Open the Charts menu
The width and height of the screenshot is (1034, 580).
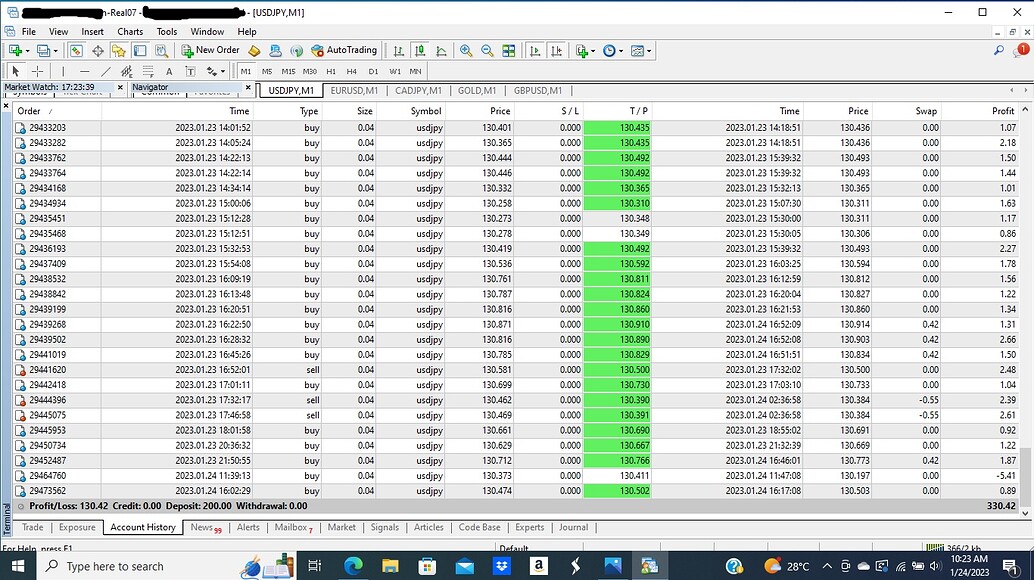pos(130,32)
